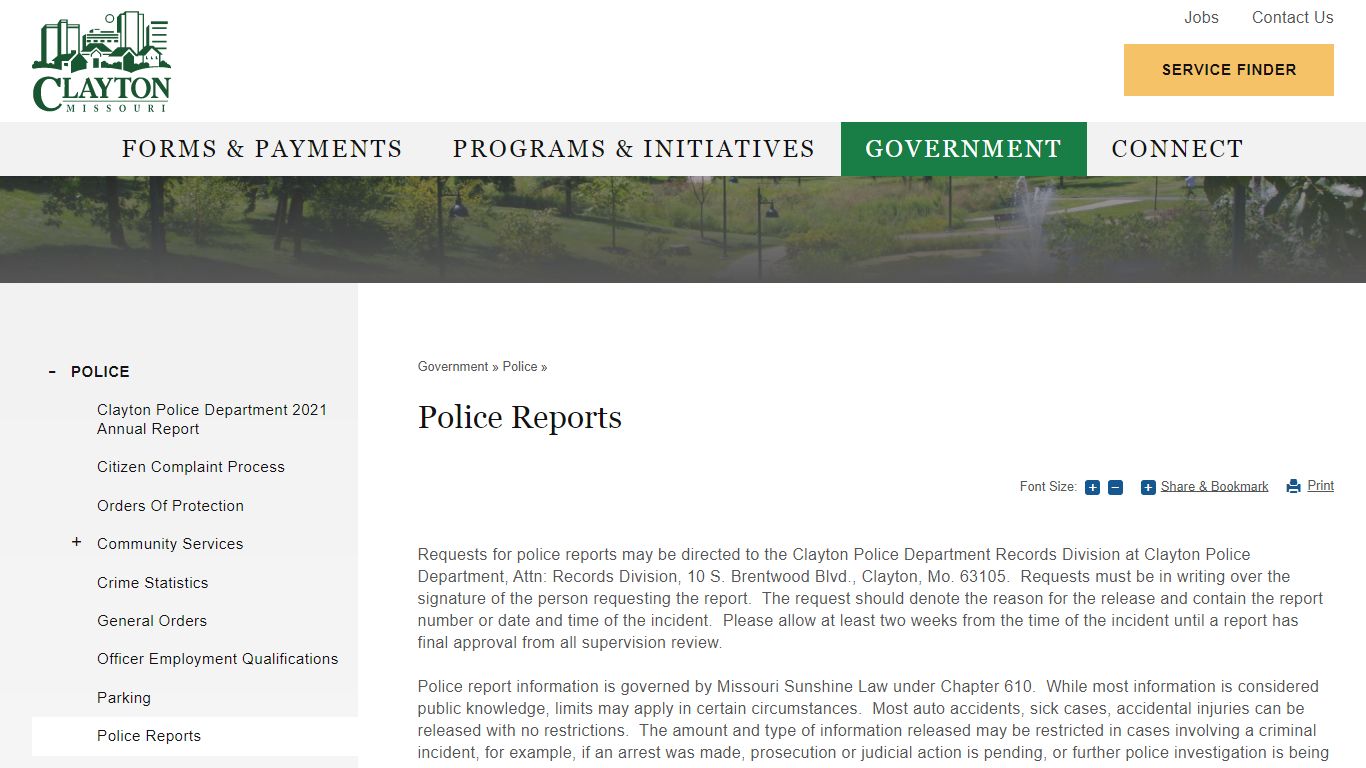Increase font size with plus icon
This screenshot has height=768, width=1366.
point(1092,487)
